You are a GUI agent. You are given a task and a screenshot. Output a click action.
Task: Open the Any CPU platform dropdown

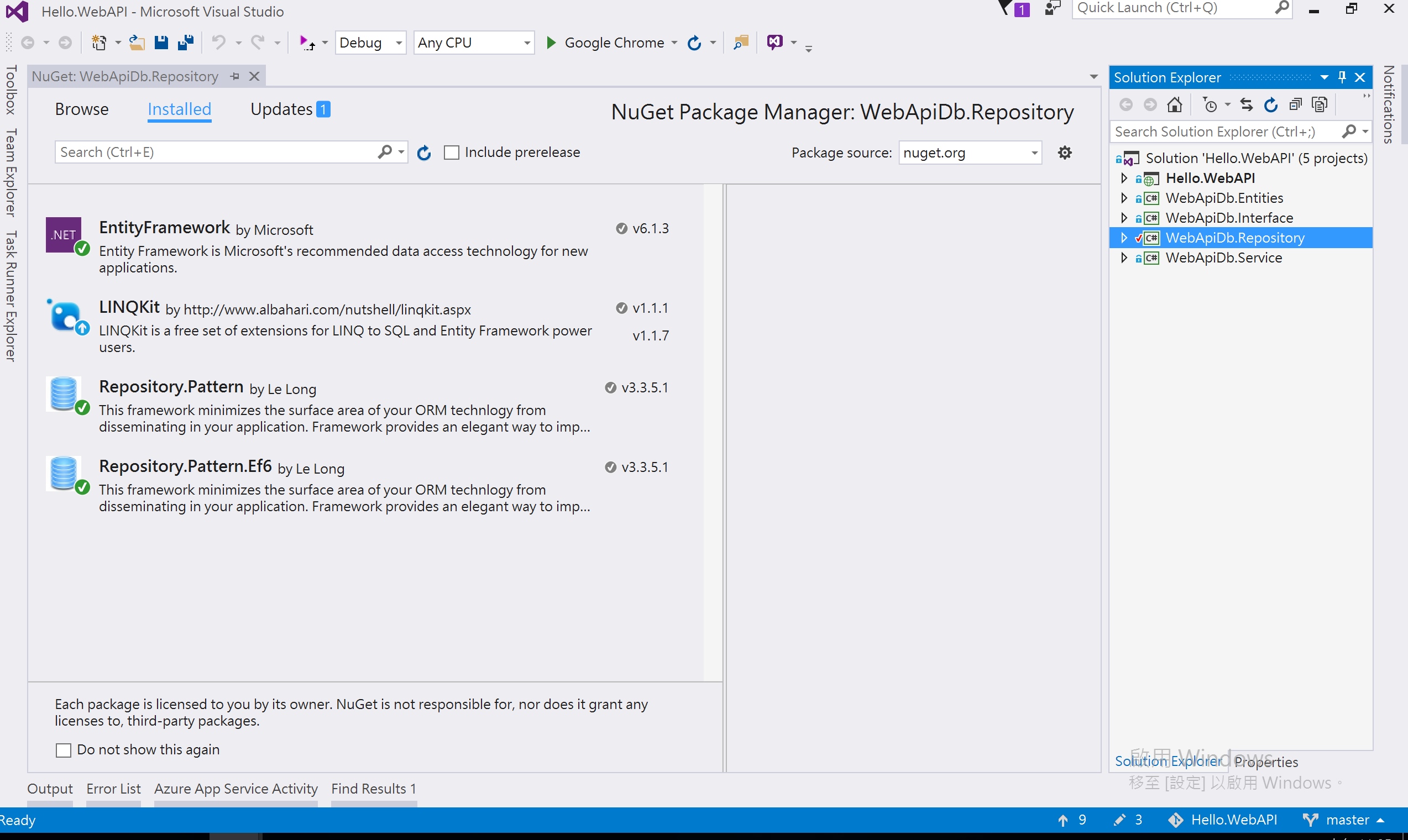tap(474, 43)
